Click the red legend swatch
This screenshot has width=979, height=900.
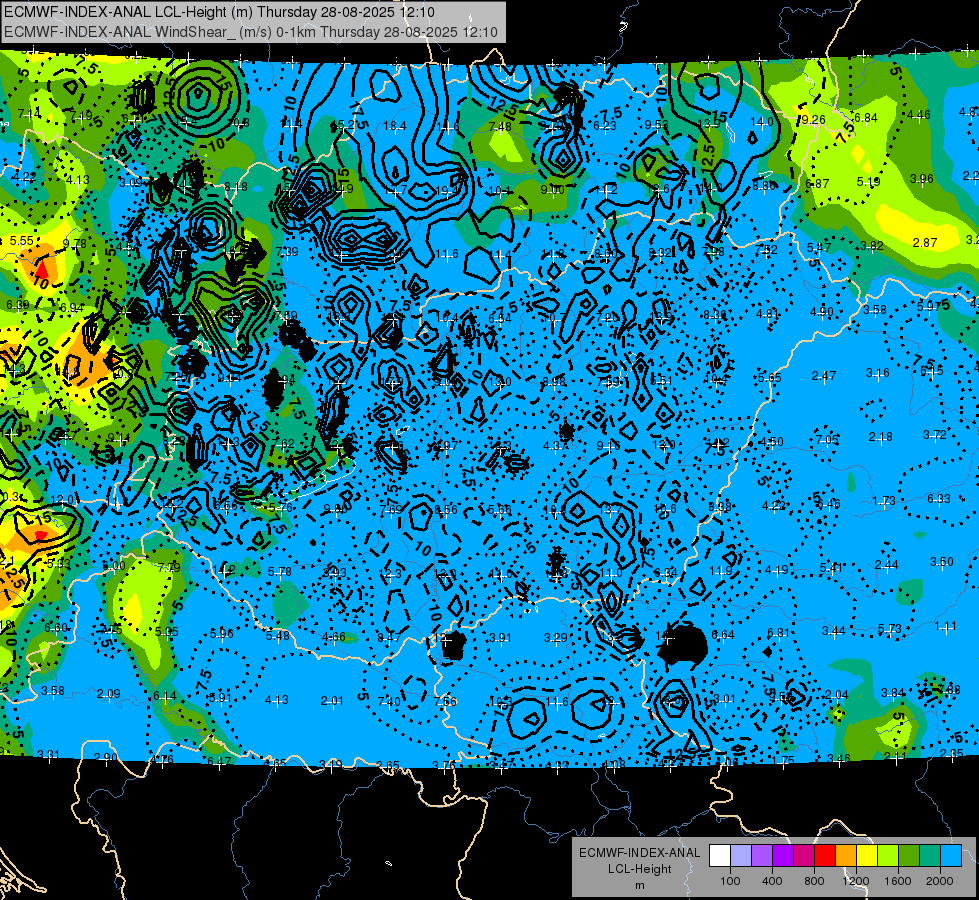pos(825,856)
